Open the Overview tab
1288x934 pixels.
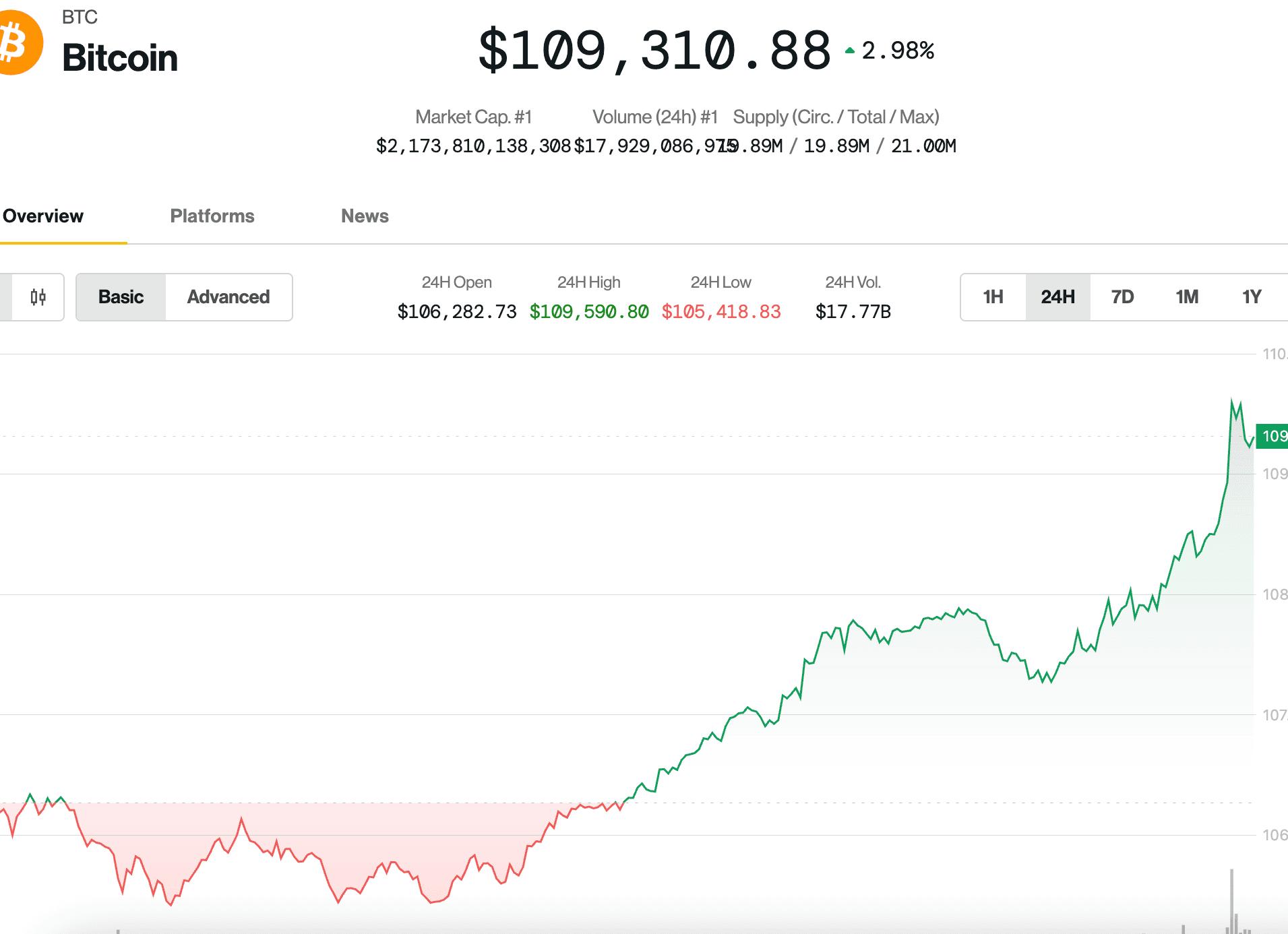coord(43,216)
